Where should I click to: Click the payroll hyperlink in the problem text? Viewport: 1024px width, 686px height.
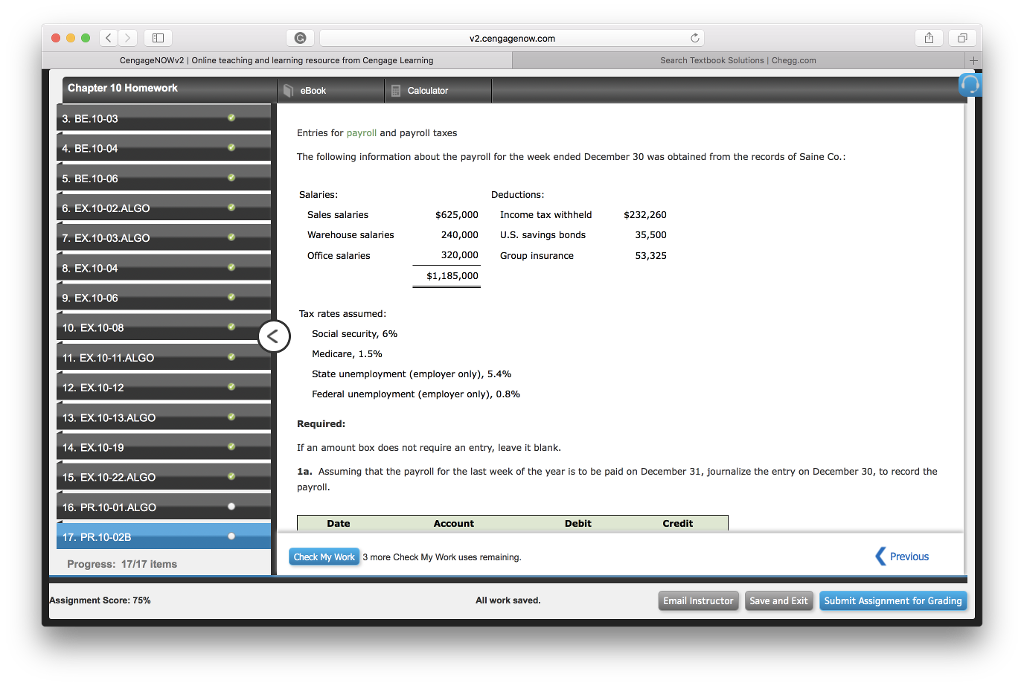tap(360, 131)
